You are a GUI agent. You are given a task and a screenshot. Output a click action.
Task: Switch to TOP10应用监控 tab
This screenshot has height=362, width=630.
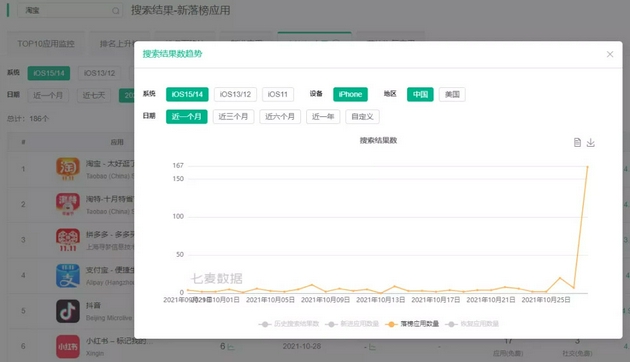click(x=46, y=44)
